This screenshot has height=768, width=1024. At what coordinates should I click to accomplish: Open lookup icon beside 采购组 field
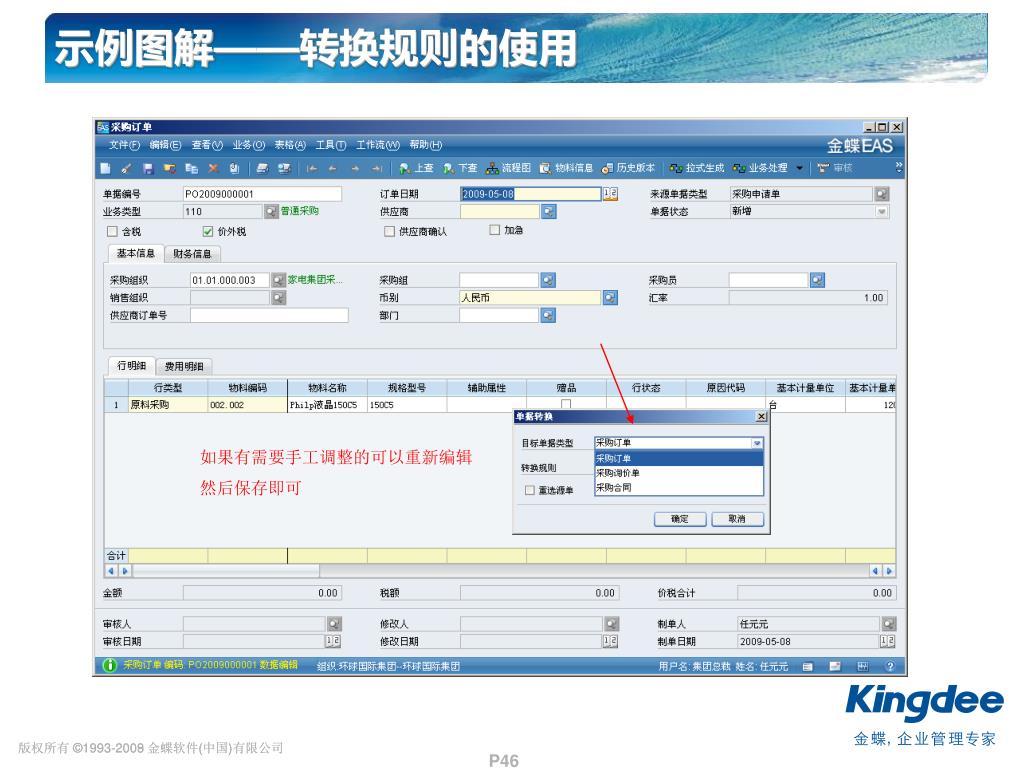[x=549, y=280]
